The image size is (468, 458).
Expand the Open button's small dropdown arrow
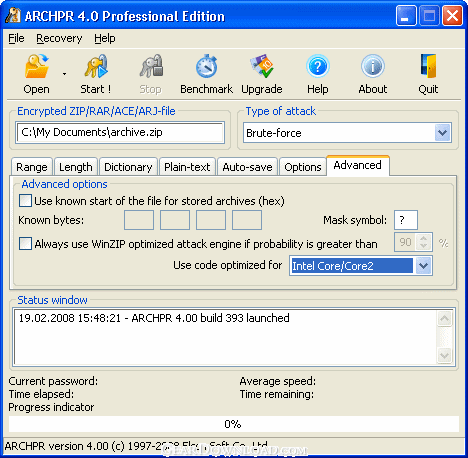[x=64, y=74]
